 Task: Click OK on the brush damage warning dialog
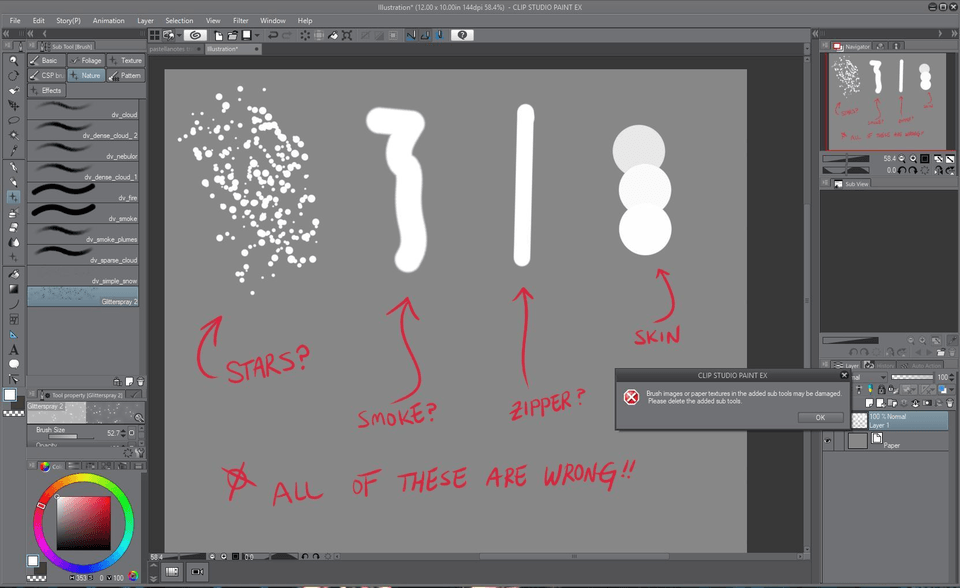[820, 418]
